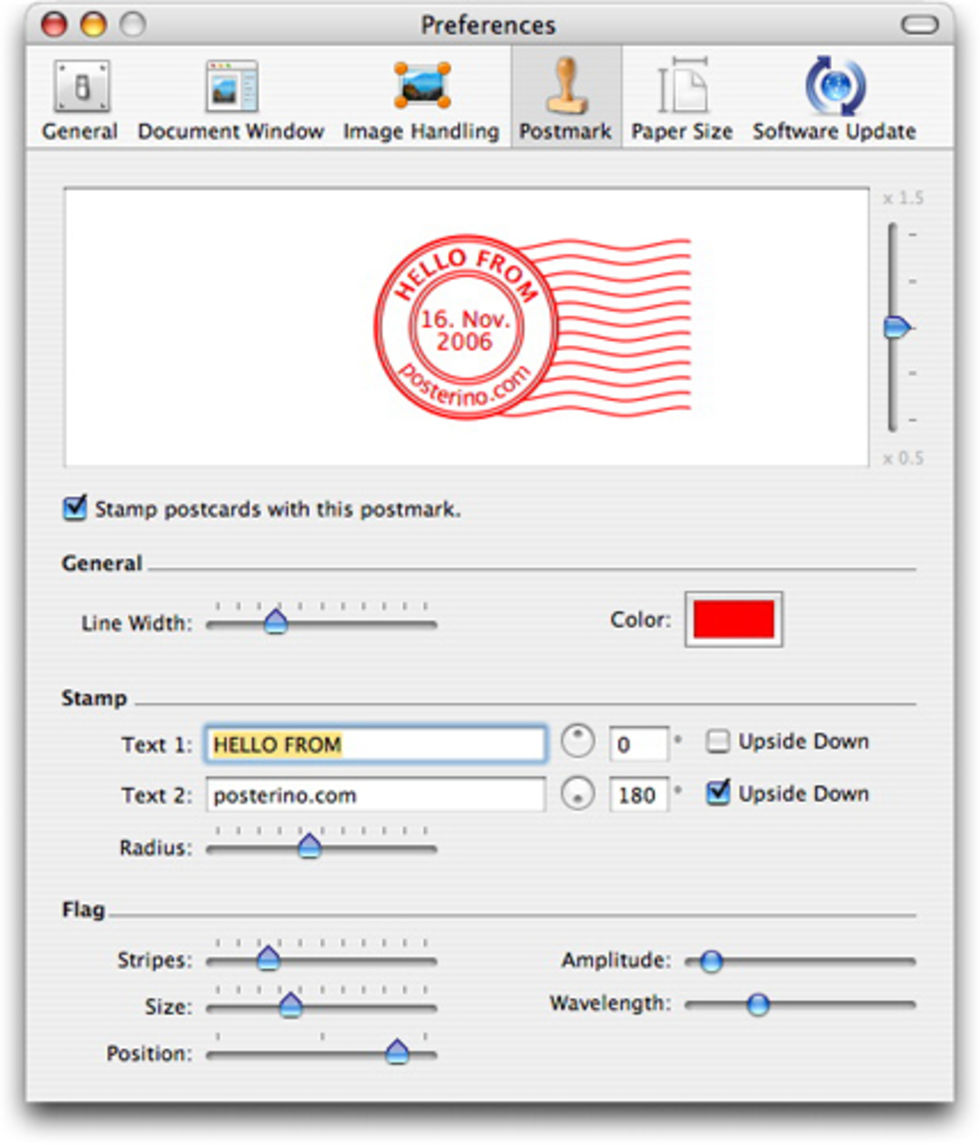Uncheck Upside Down for Text 2
The width and height of the screenshot is (980, 1145).
tap(718, 794)
